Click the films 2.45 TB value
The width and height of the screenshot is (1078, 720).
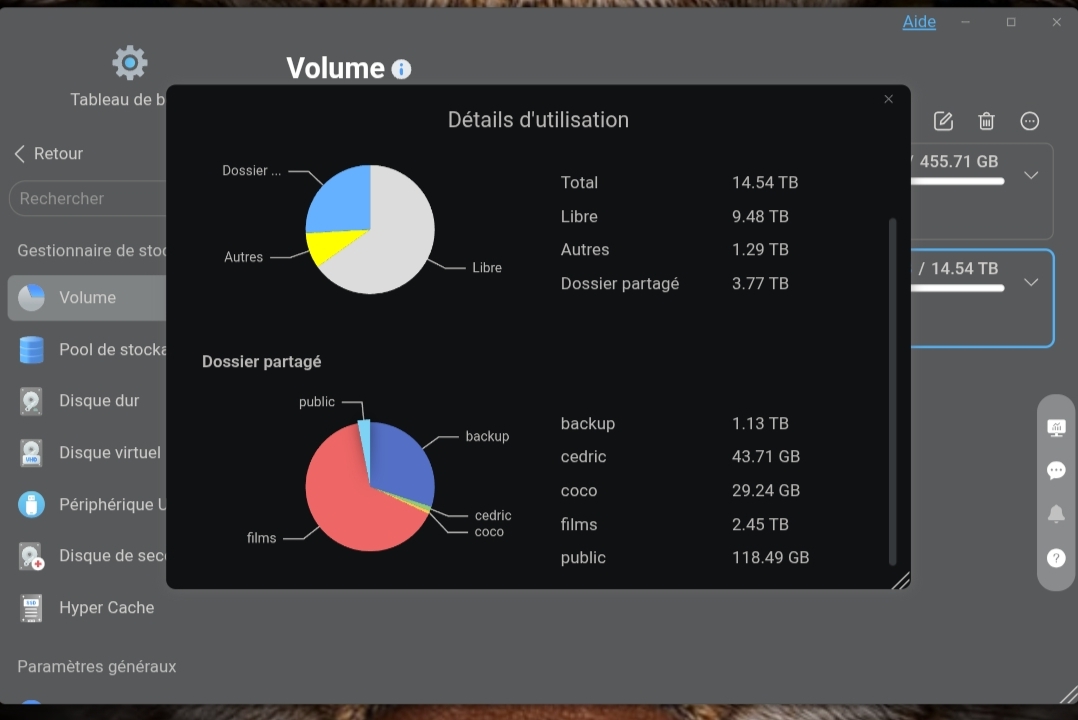760,524
